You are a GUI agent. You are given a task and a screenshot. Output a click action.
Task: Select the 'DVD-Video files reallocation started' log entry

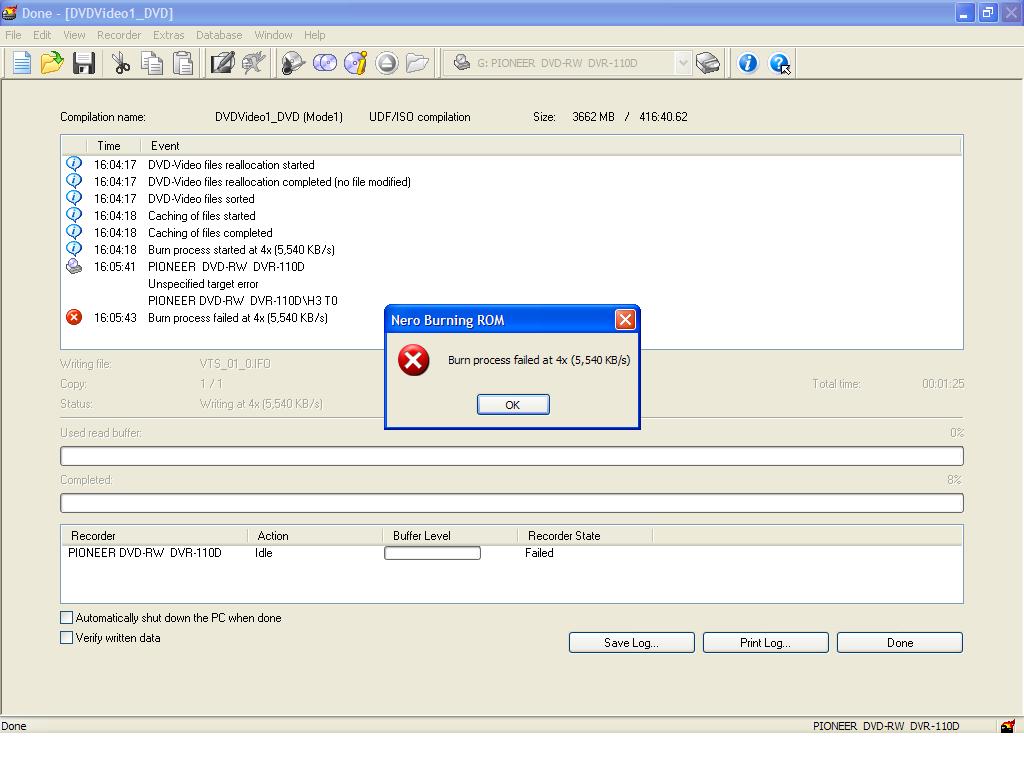(x=231, y=165)
